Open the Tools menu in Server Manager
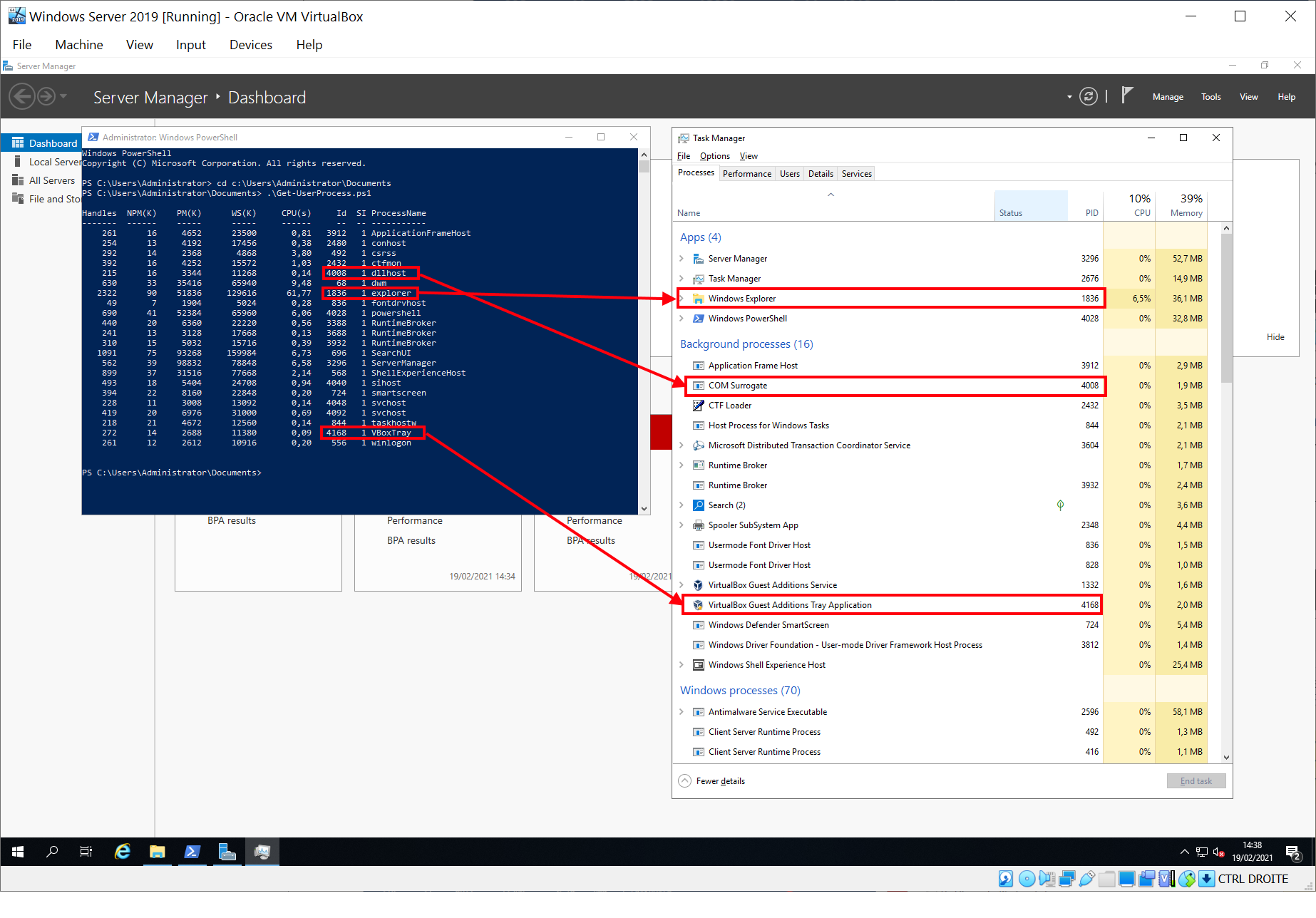1316x918 pixels. pyautogui.click(x=1210, y=97)
